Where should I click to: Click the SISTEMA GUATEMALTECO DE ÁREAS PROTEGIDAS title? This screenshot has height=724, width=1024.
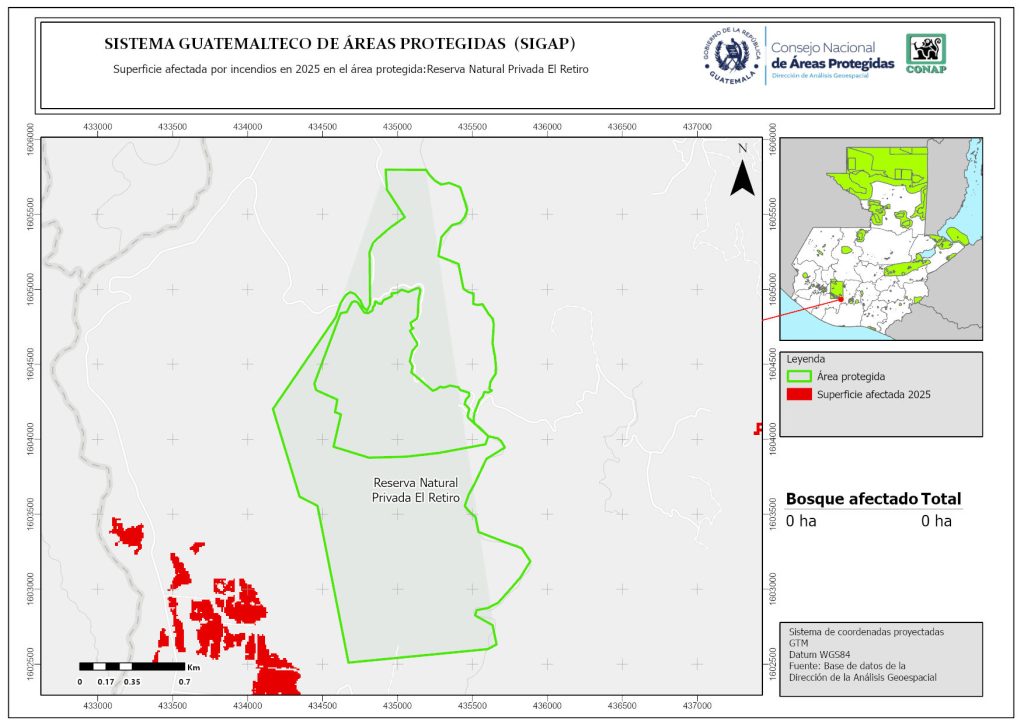tap(339, 44)
